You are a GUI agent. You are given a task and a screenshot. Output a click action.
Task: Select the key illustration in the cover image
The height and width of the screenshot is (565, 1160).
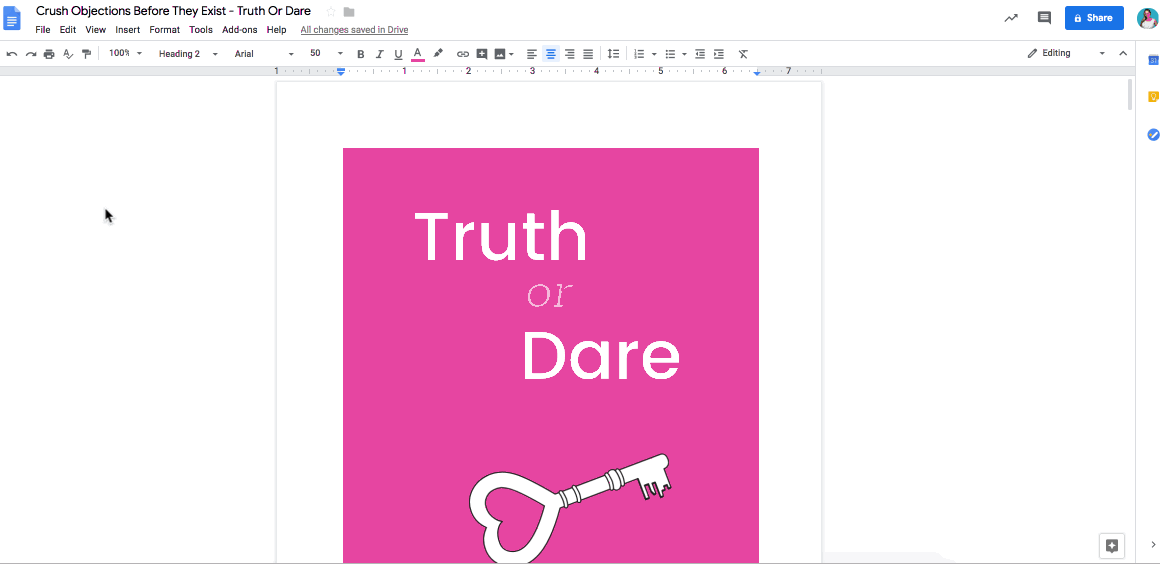[569, 509]
